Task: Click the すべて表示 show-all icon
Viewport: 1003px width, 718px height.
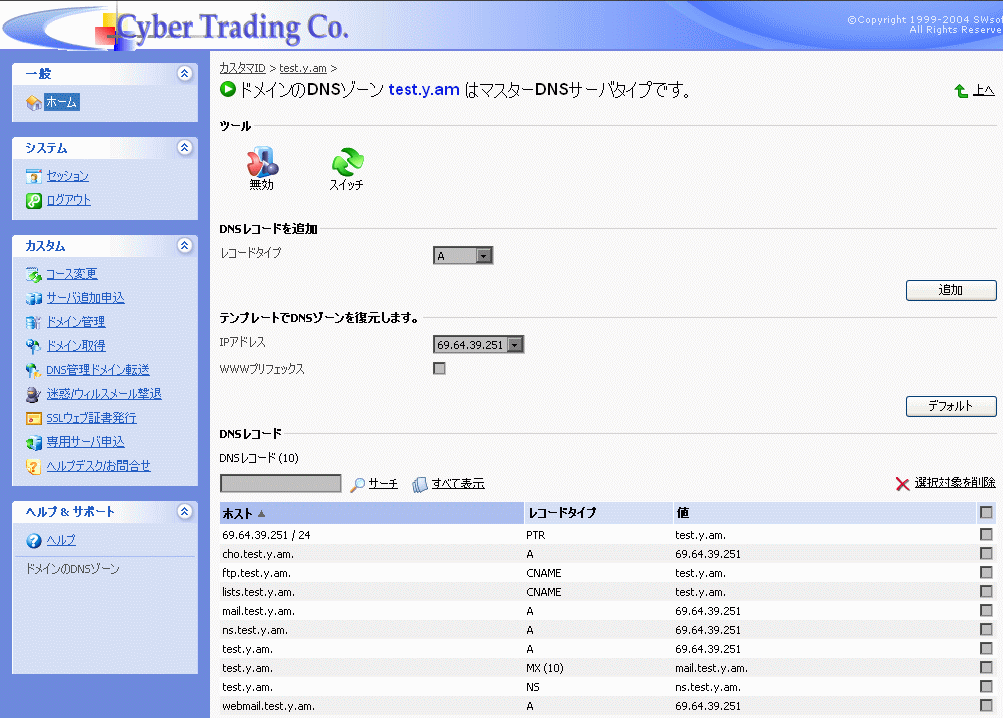Action: pyautogui.click(x=420, y=484)
